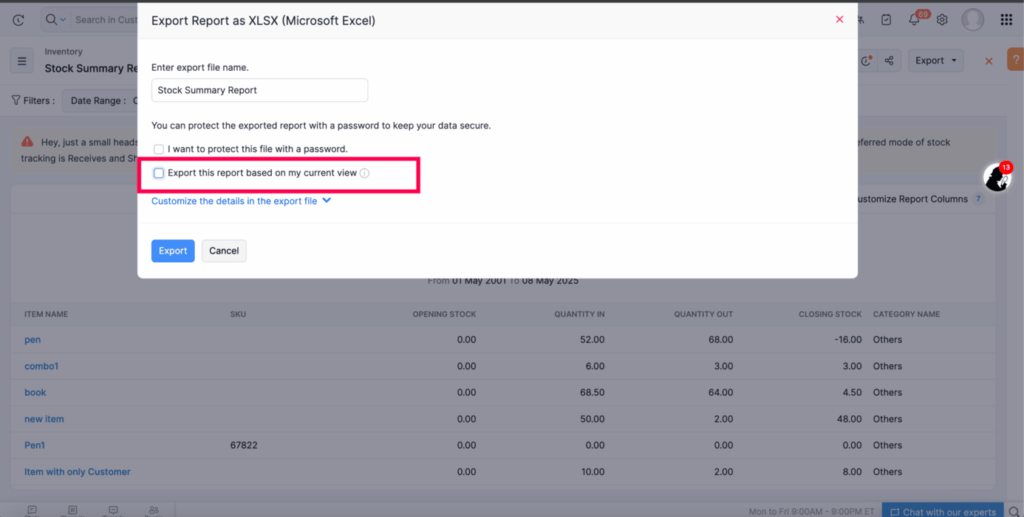Check export based on current view
This screenshot has width=1024, height=517.
pyautogui.click(x=159, y=173)
